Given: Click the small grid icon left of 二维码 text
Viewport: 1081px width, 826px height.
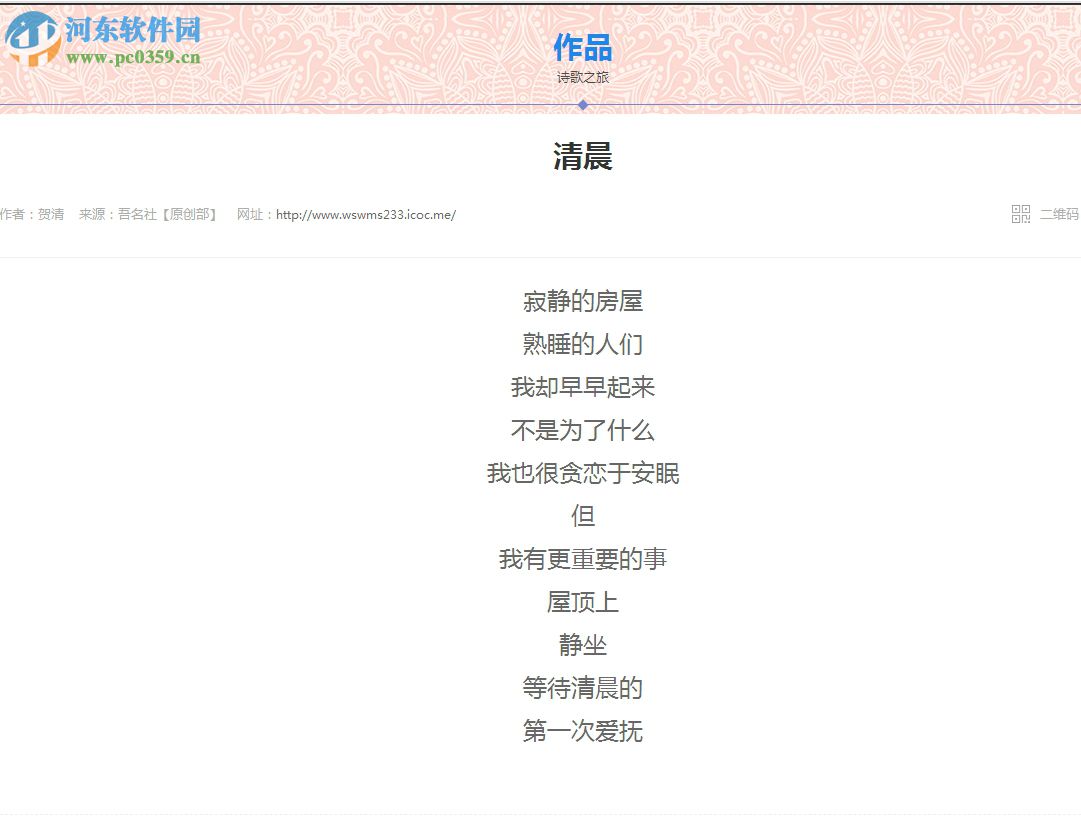Looking at the screenshot, I should (x=1020, y=214).
